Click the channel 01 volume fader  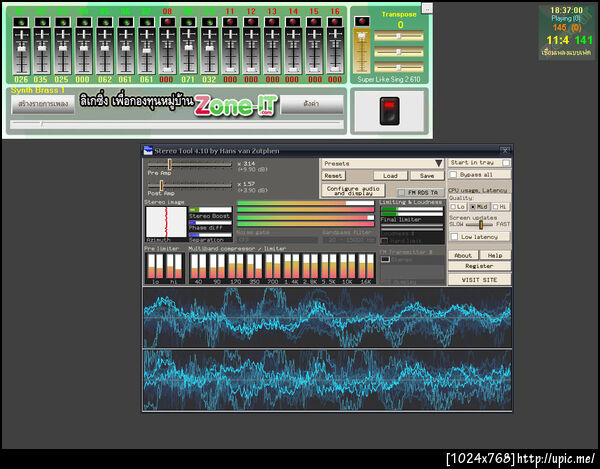(x=21, y=49)
